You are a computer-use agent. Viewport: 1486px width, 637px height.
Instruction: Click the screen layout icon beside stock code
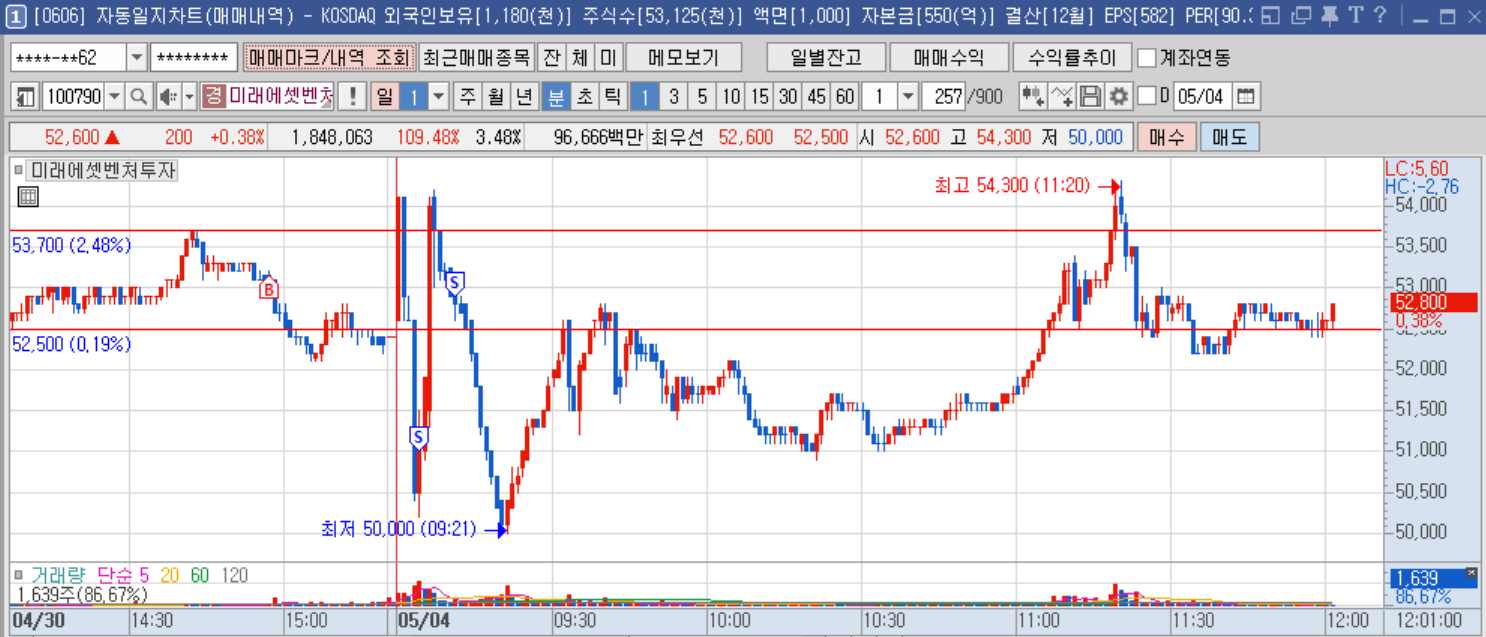[26, 97]
